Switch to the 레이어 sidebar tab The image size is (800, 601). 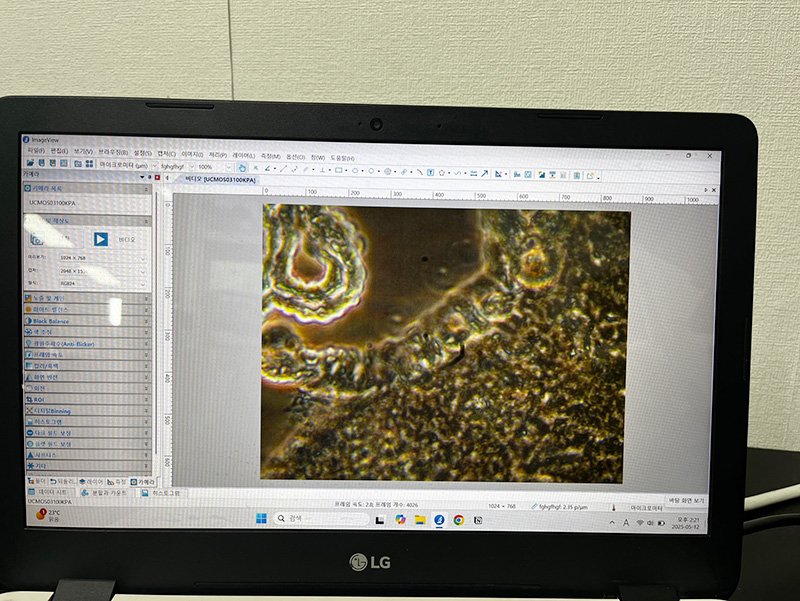(x=92, y=481)
